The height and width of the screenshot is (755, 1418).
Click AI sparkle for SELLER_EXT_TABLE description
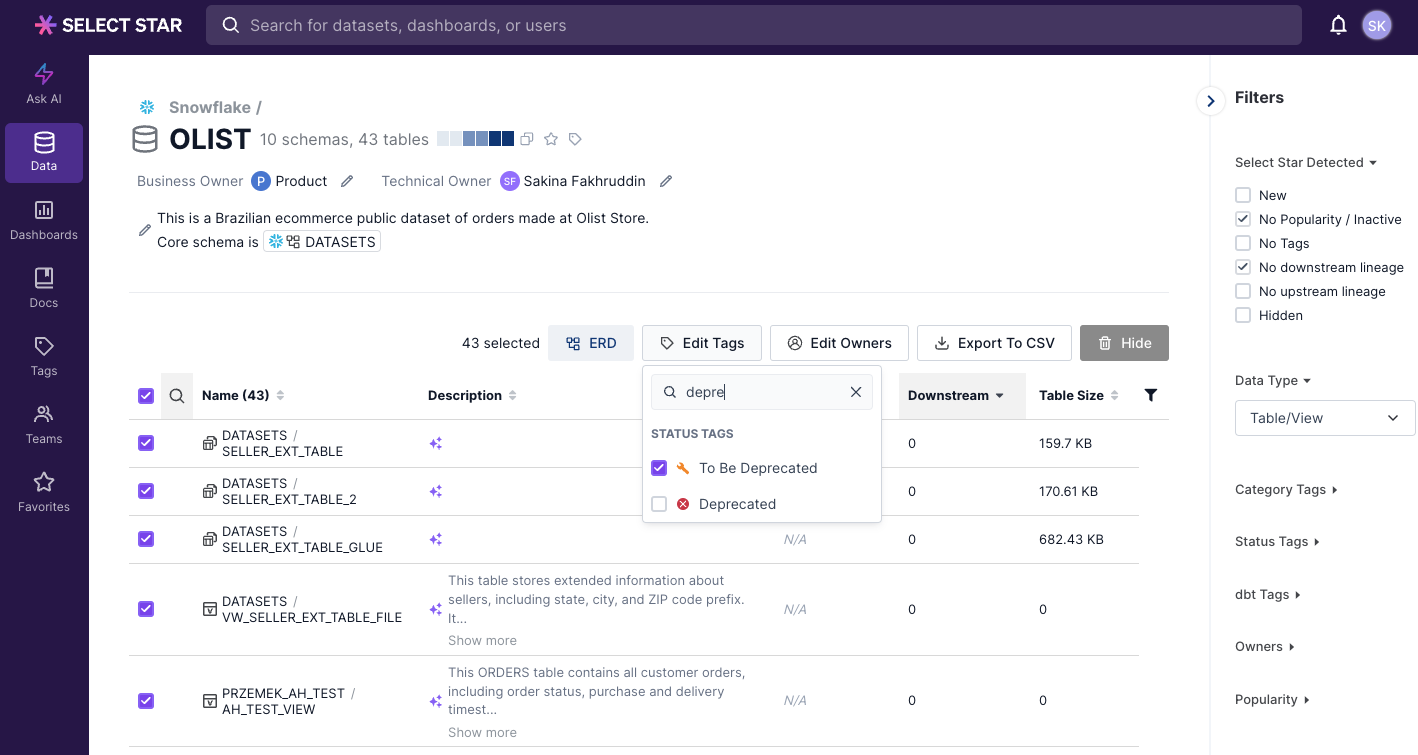tap(435, 443)
